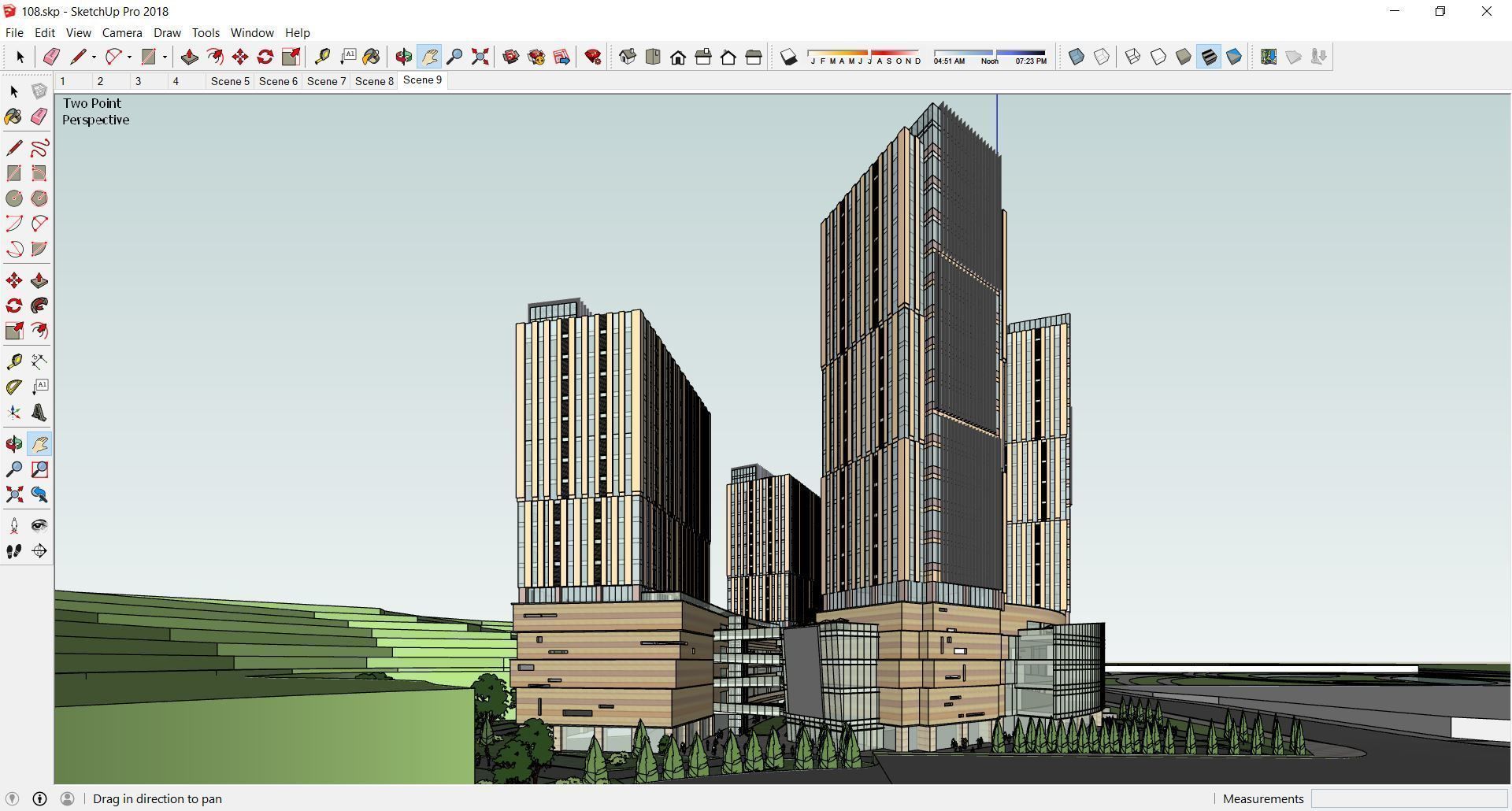Open 3D Warehouse from toolbar
Screen dimensions: 1512x811
pyautogui.click(x=511, y=57)
